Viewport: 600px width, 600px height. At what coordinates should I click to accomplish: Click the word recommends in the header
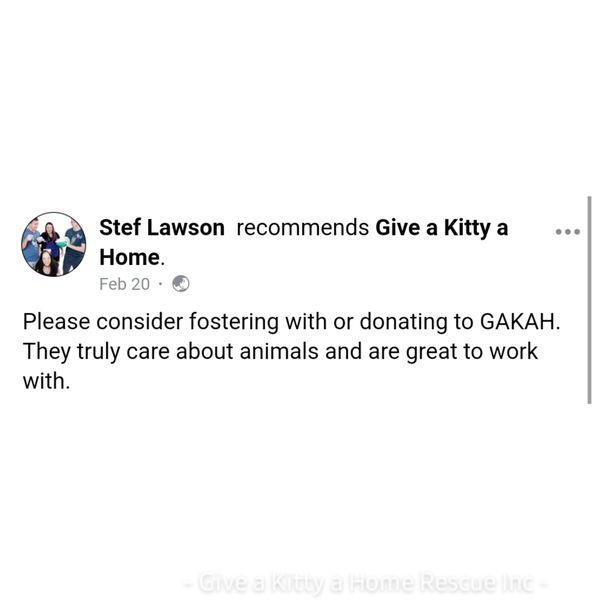303,228
